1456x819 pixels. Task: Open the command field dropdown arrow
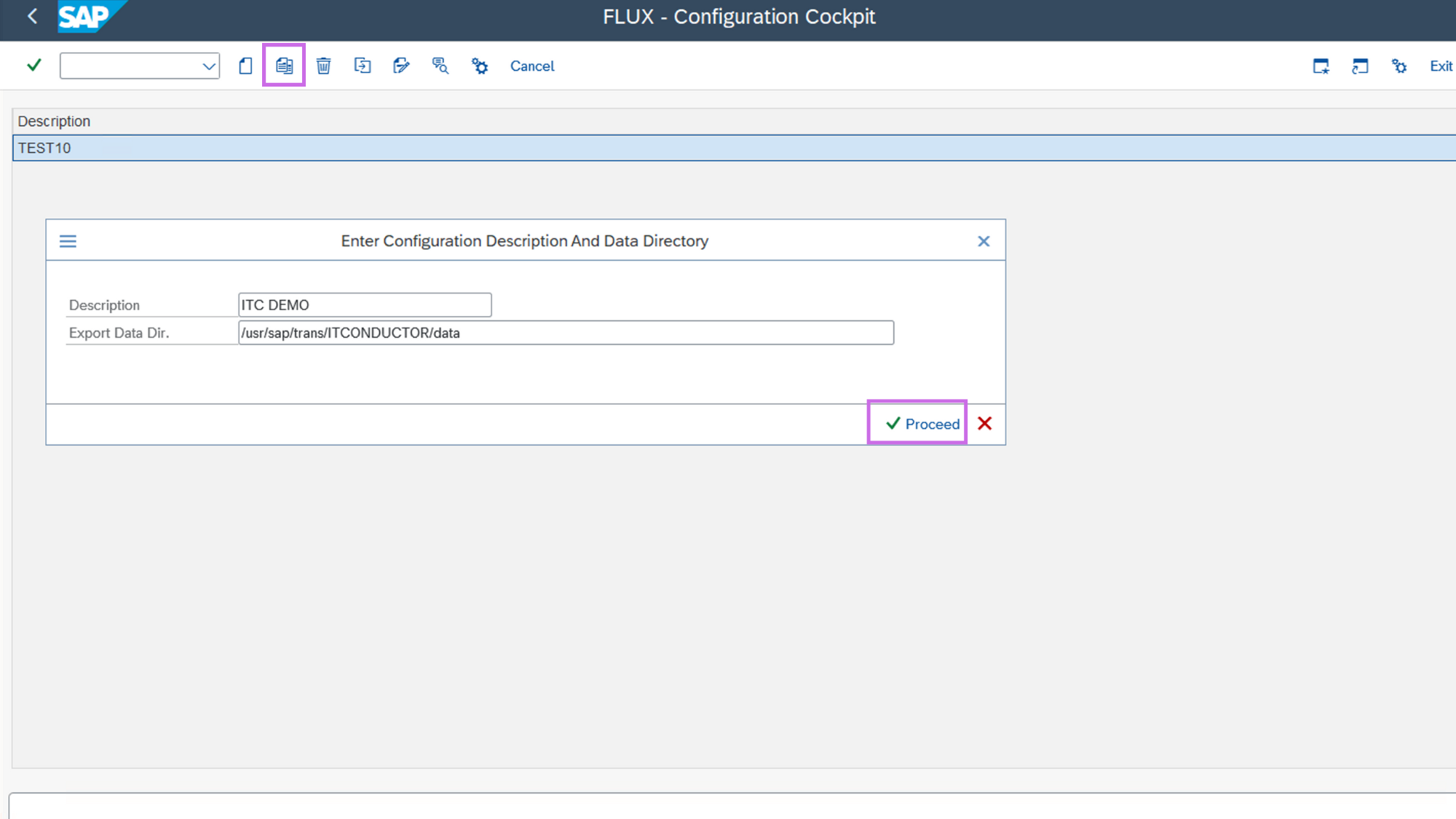pyautogui.click(x=209, y=66)
